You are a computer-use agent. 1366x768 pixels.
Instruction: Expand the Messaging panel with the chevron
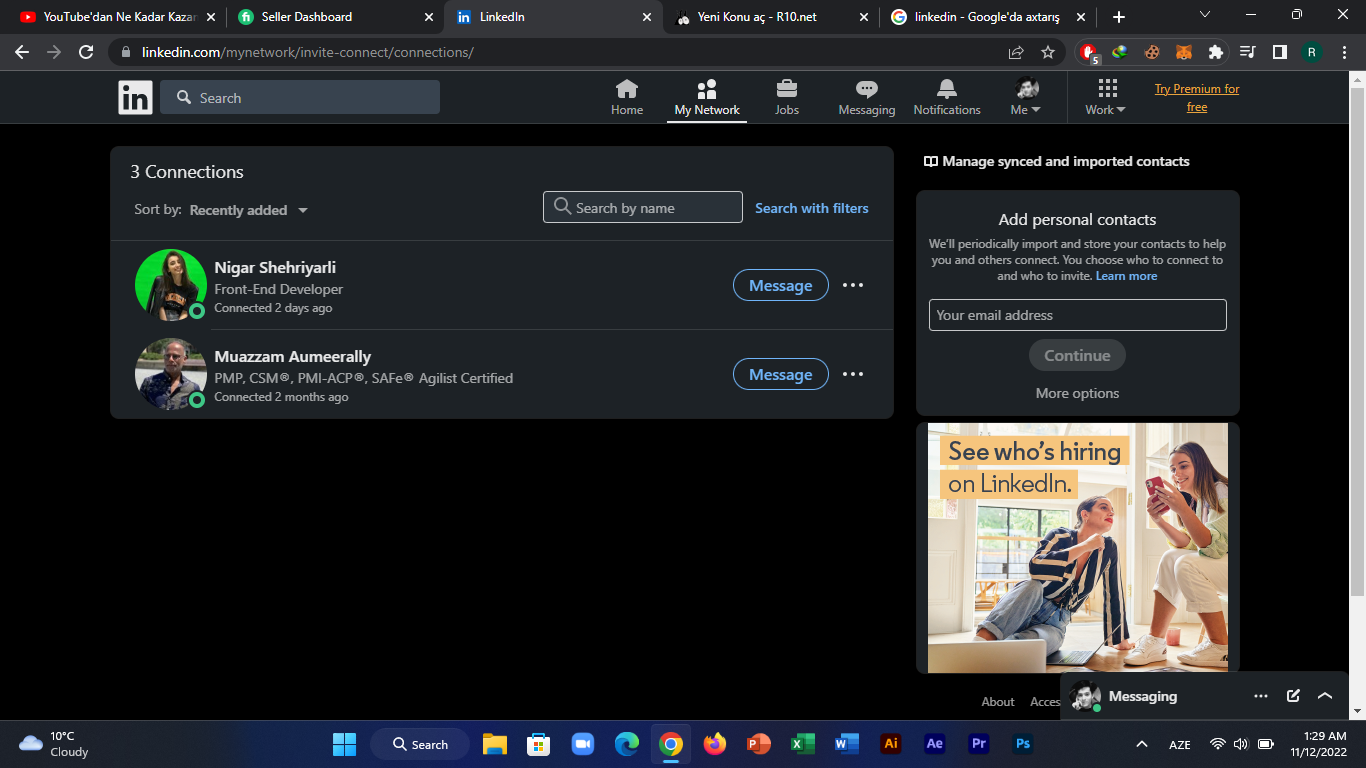(x=1325, y=696)
